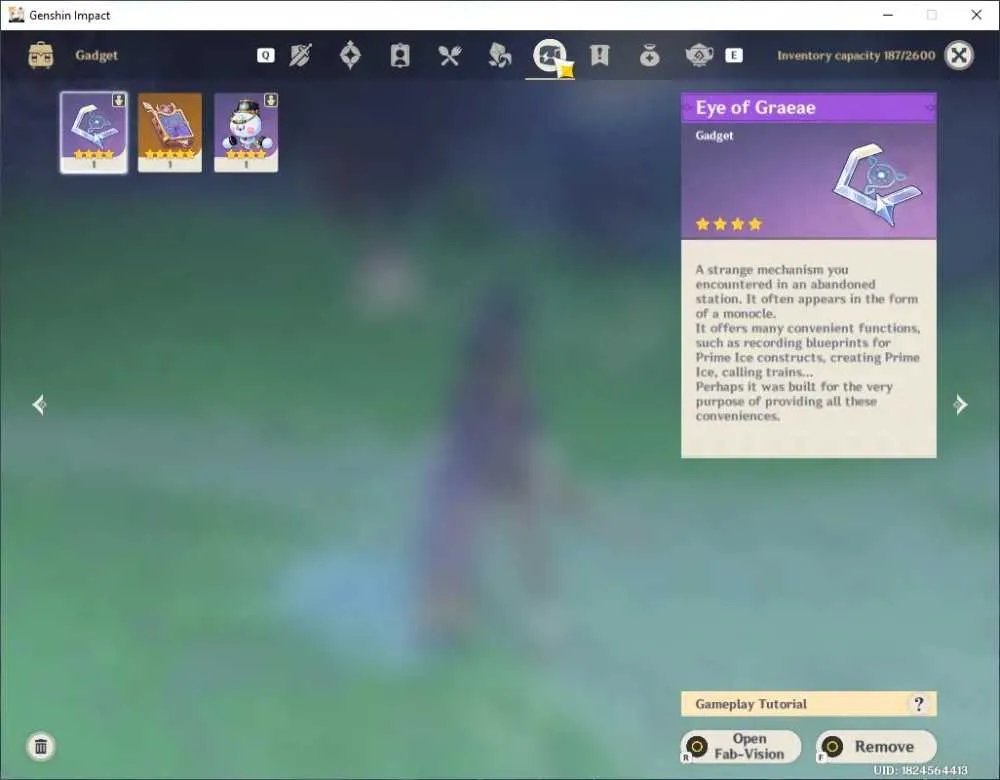The image size is (1000, 780).
Task: Go to the next page arrow
Action: coord(960,404)
